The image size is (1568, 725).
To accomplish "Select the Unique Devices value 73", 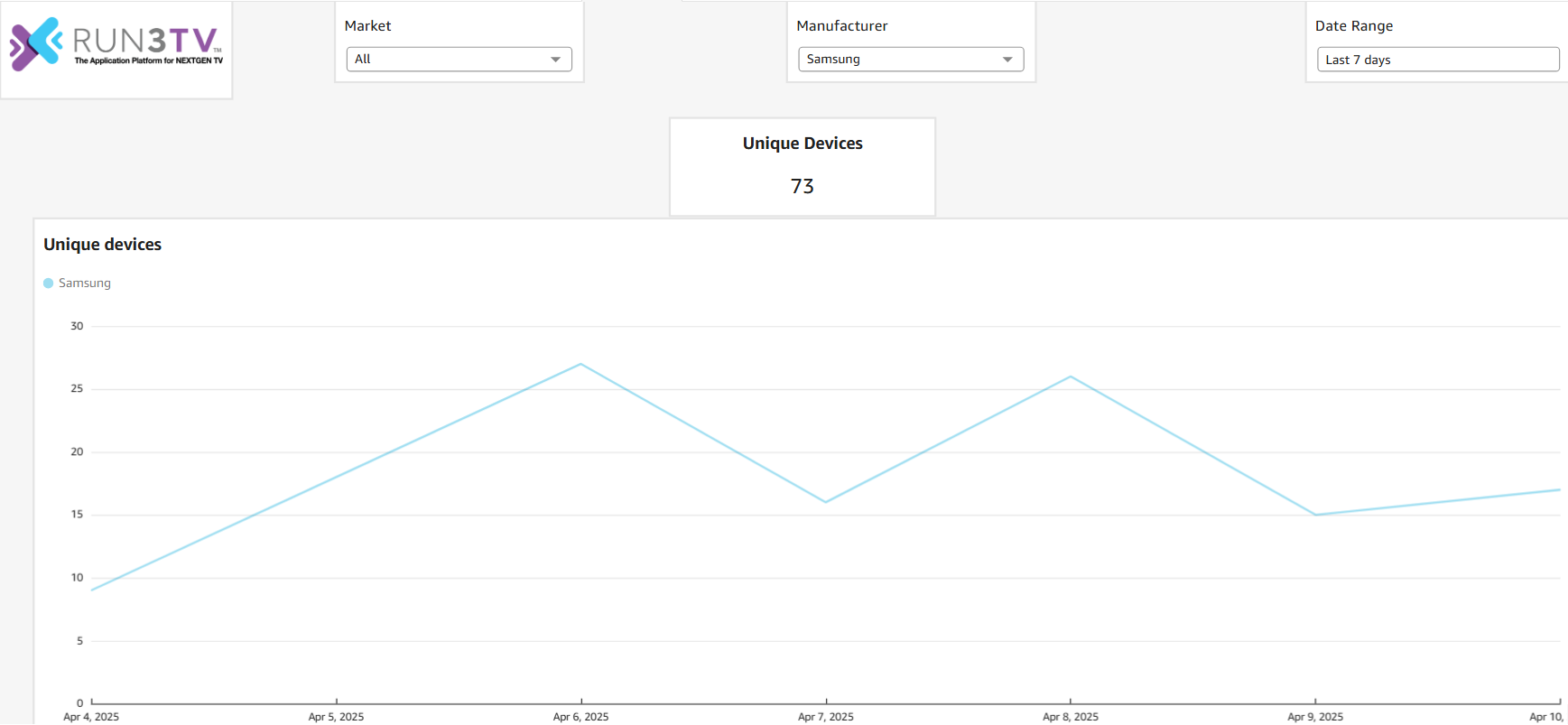I will (802, 186).
